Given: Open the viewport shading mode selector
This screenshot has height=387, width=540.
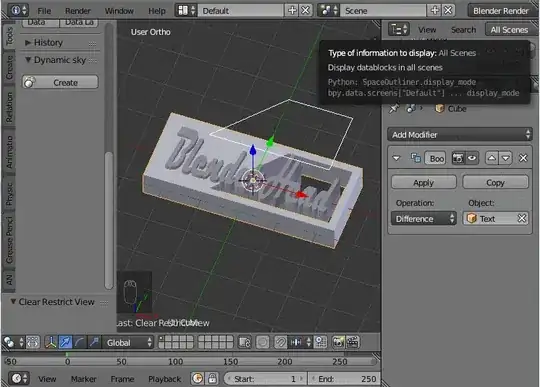Looking at the screenshot, I should (x=13, y=343).
